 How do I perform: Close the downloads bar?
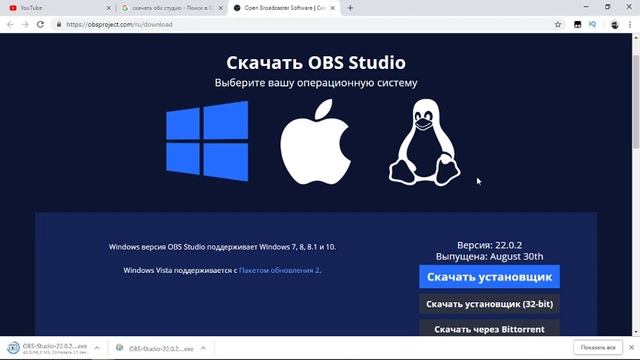tap(631, 347)
